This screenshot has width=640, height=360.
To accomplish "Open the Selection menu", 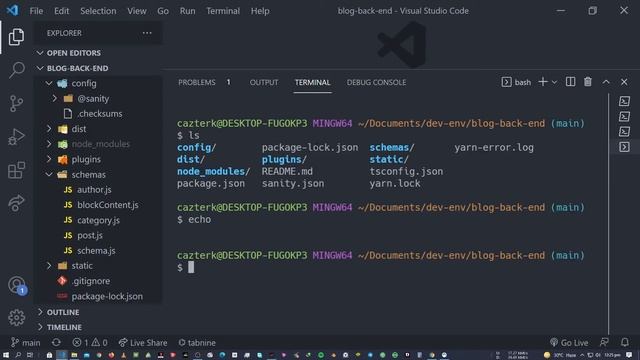I will 98,11.
